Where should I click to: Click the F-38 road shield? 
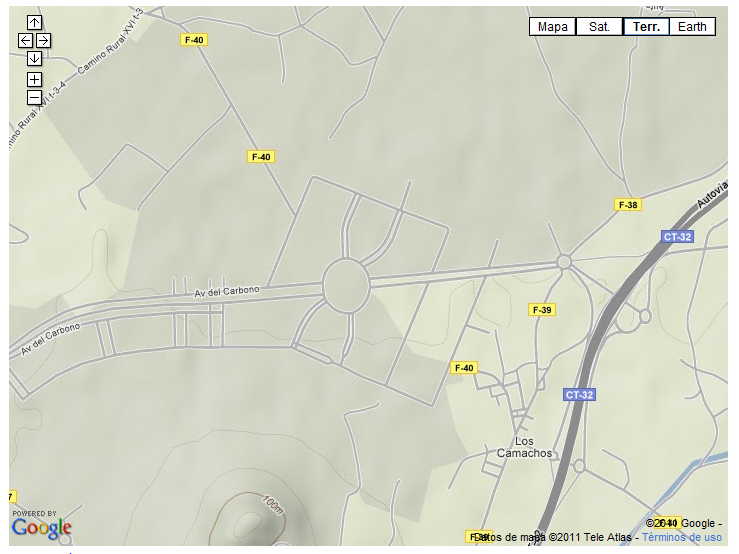[627, 205]
